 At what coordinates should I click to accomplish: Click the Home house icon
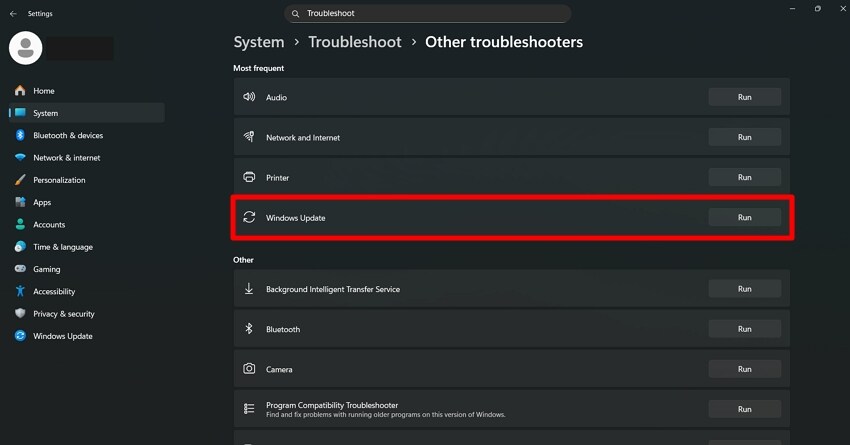pyautogui.click(x=20, y=91)
